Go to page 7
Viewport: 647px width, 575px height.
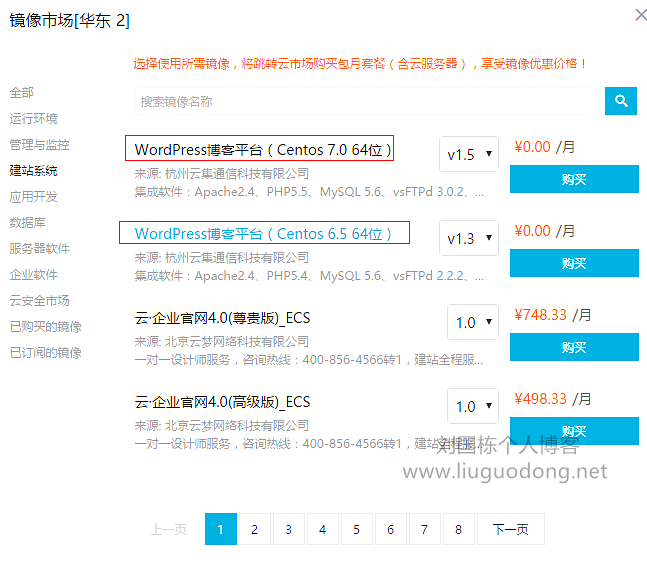click(424, 529)
